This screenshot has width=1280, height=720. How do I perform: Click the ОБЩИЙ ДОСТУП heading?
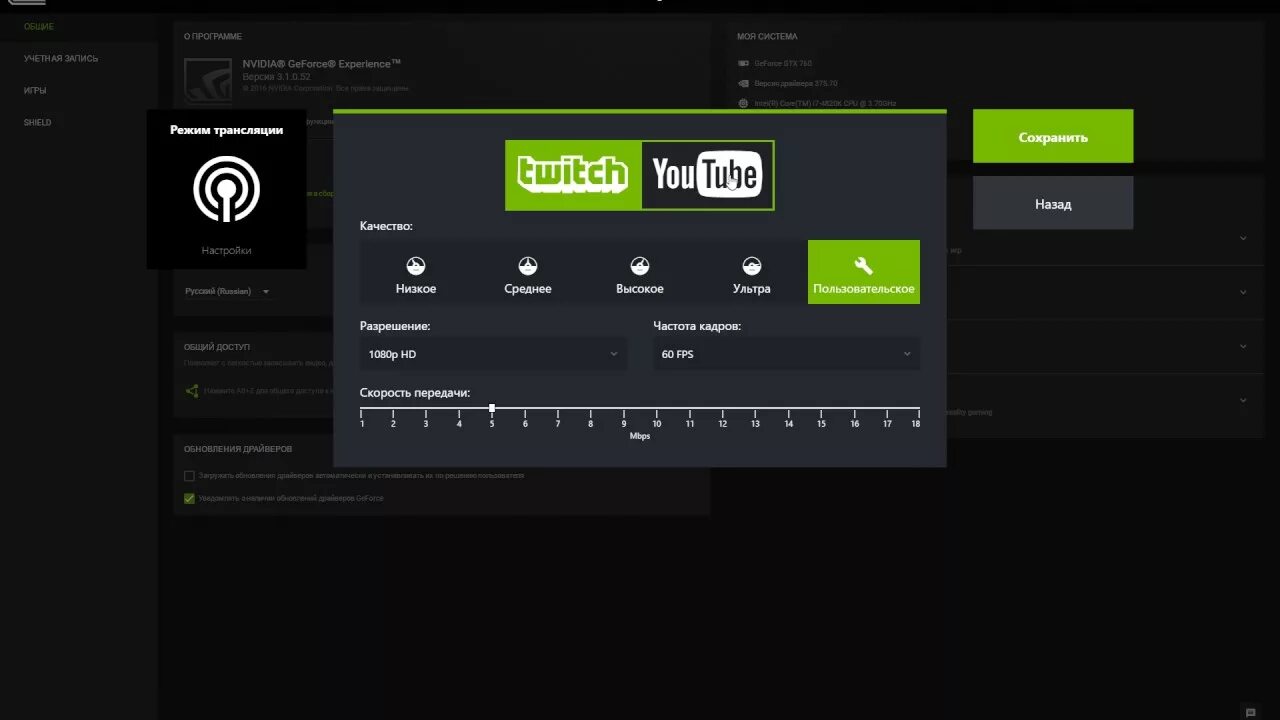[x=217, y=347]
